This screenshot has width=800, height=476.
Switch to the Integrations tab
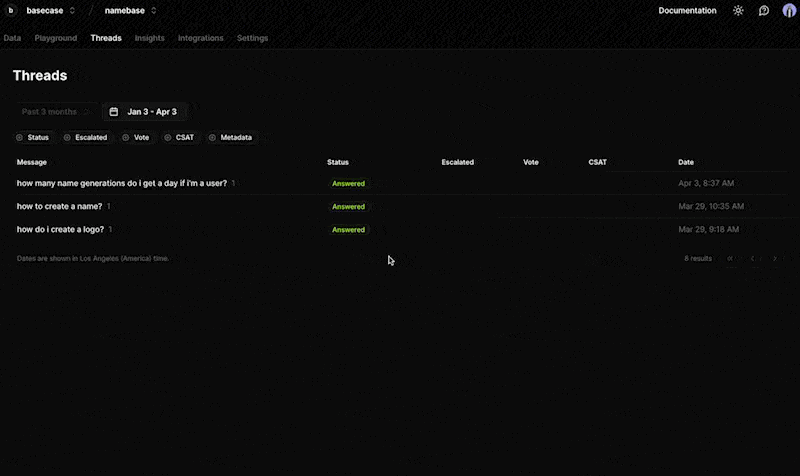pos(201,38)
